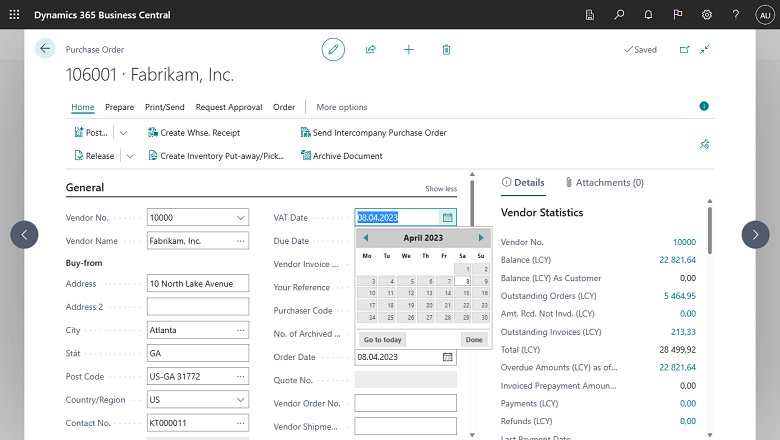This screenshot has height=440, width=780.
Task: Open page in new window icon
Action: [684, 49]
